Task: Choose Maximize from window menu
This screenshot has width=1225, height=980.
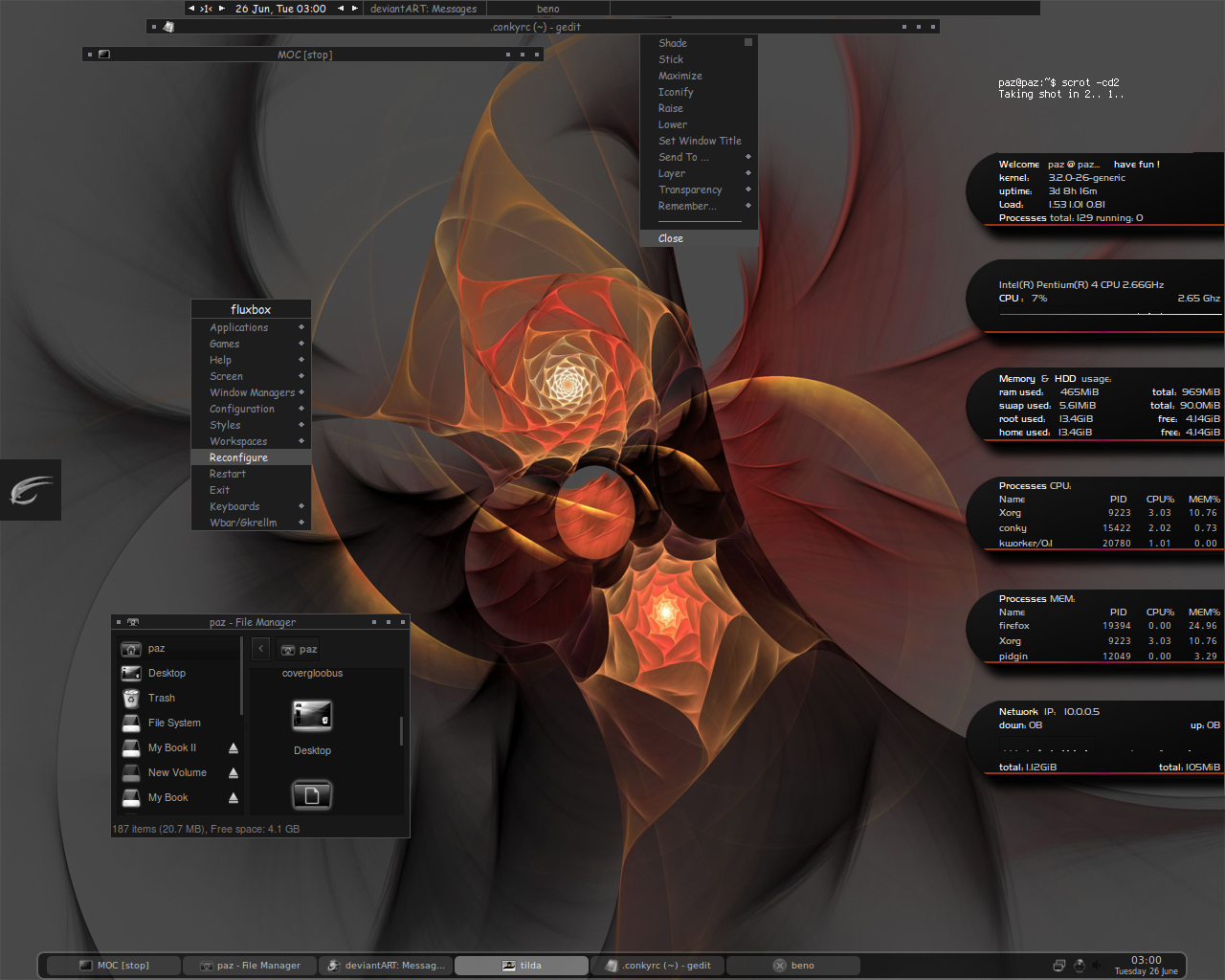Action: (699, 76)
